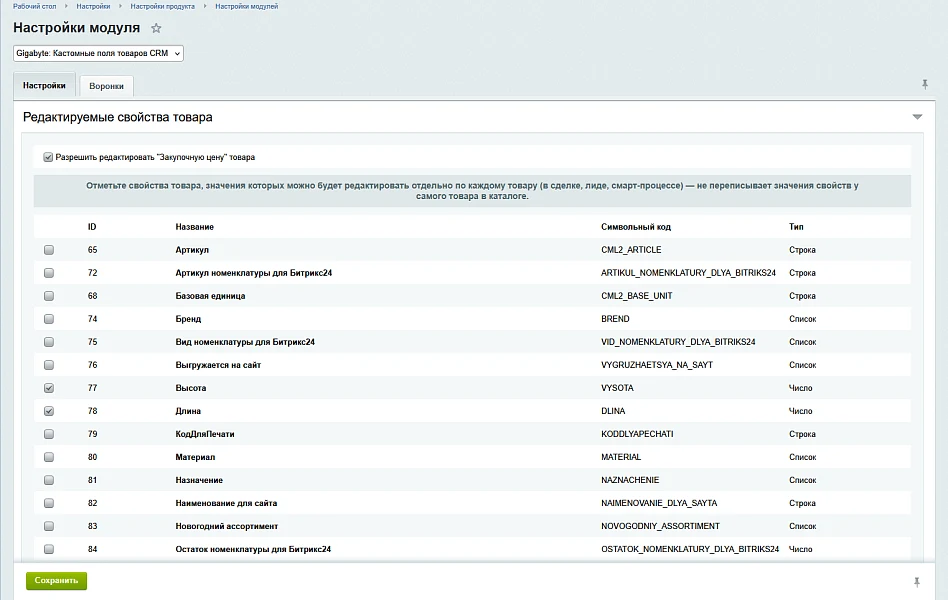Check the Выгружается на сайт checkbox

tap(49, 365)
